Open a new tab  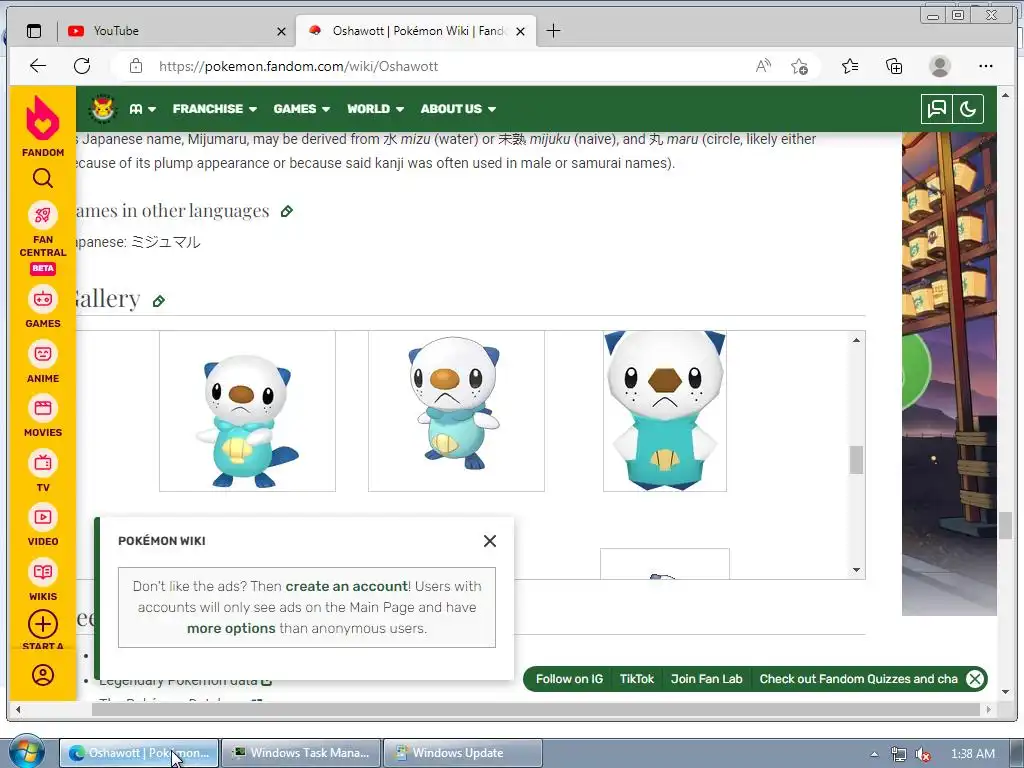coord(553,31)
